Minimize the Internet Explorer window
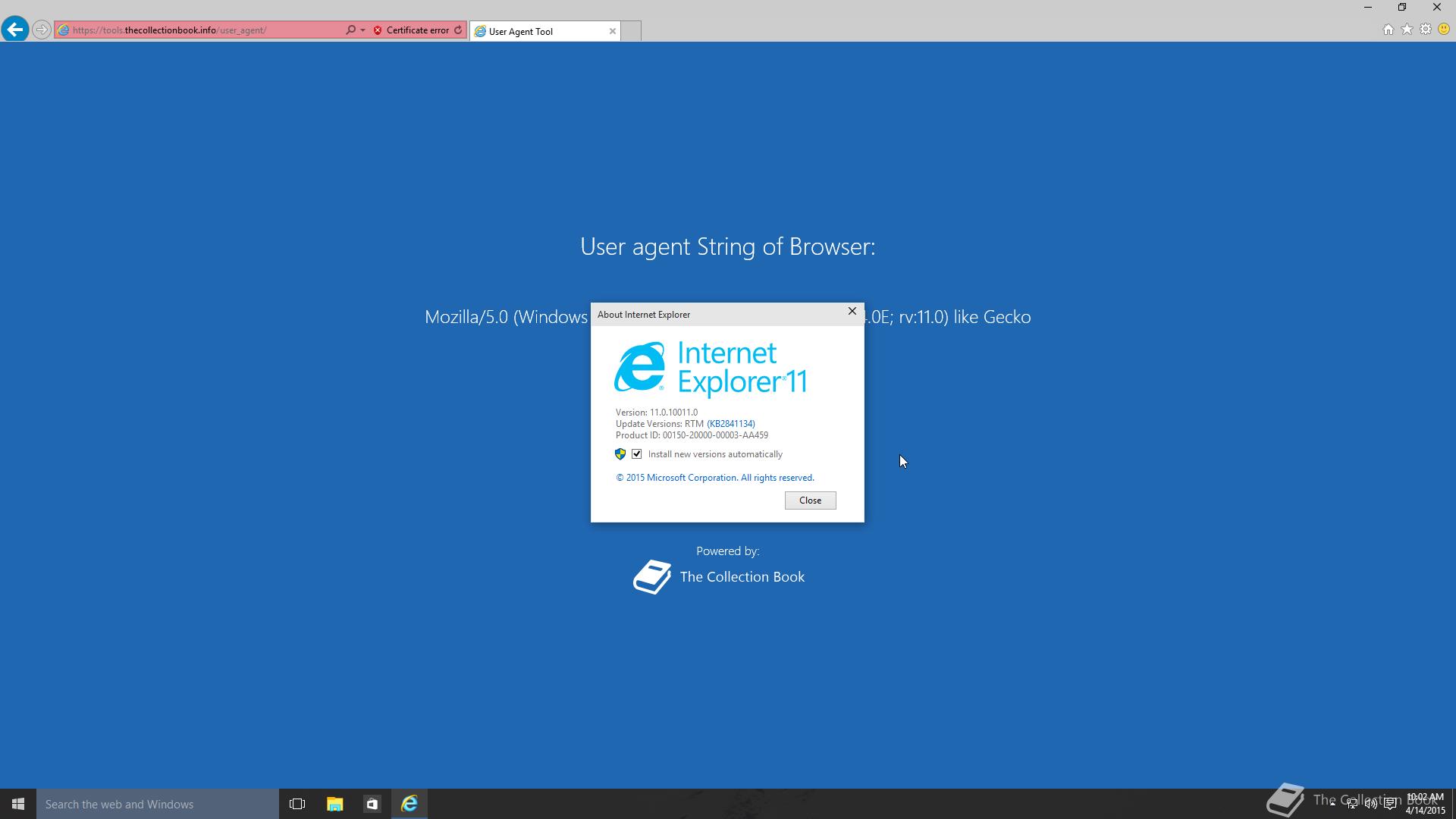Screen dimensions: 1456x819 (x=1368, y=8)
